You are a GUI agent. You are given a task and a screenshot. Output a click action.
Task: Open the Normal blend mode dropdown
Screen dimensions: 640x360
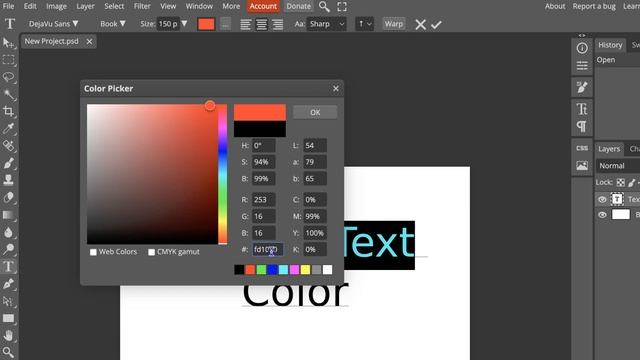(x=618, y=166)
